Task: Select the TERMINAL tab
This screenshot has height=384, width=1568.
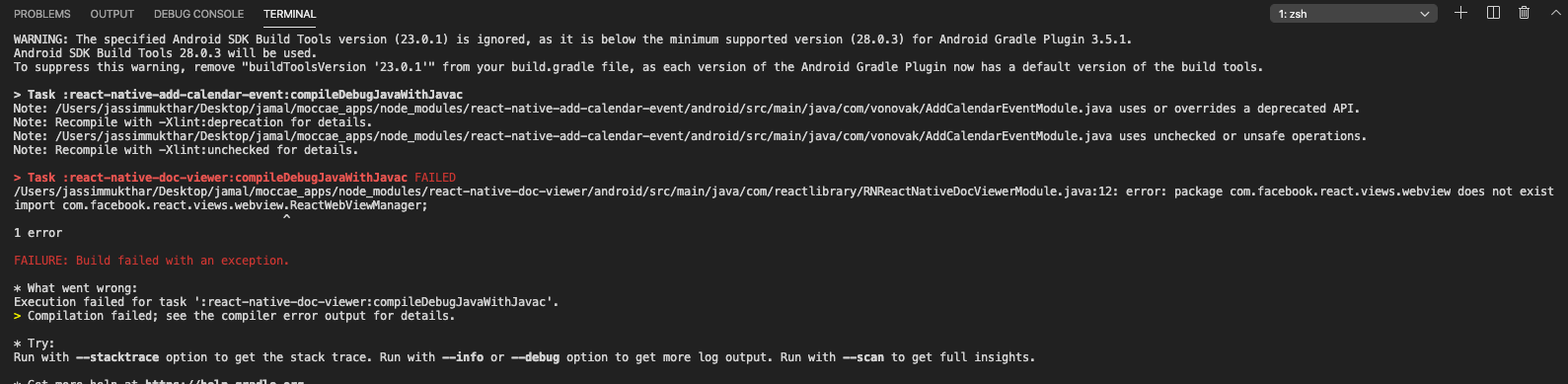Action: tap(289, 14)
